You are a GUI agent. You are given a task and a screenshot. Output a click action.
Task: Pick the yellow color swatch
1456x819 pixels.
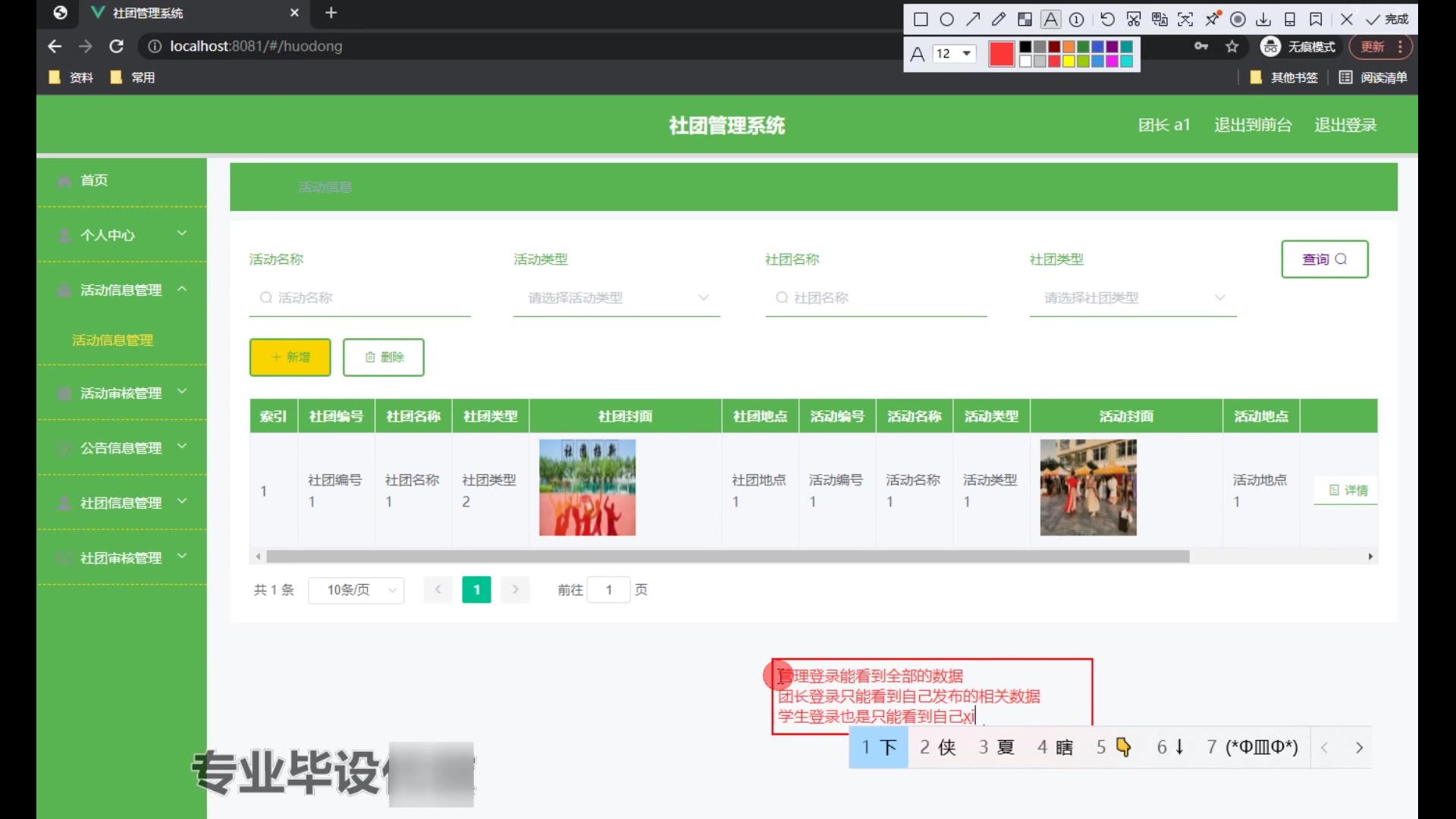(x=1068, y=61)
